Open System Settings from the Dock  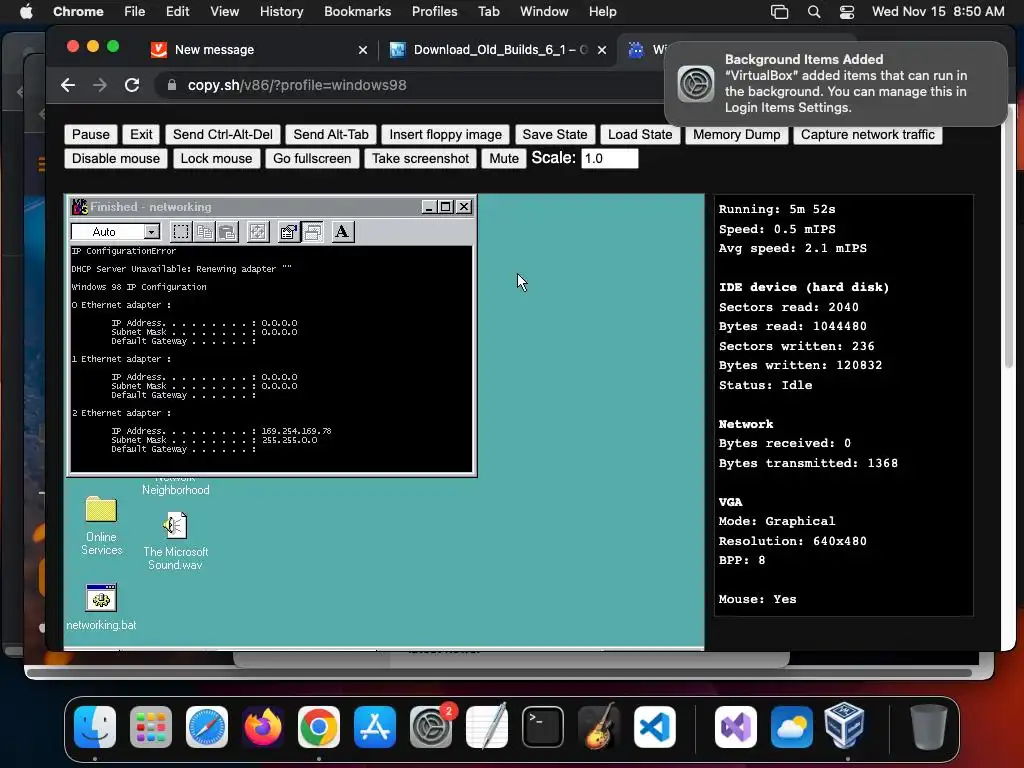coord(431,727)
